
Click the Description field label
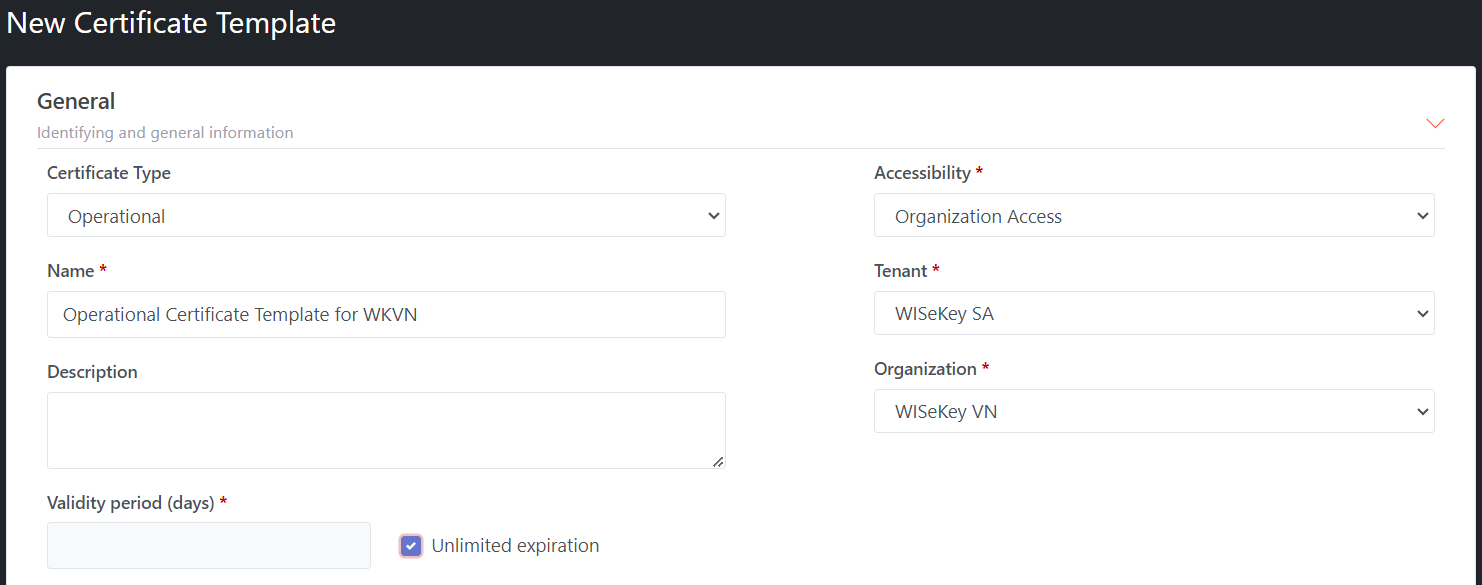92,372
